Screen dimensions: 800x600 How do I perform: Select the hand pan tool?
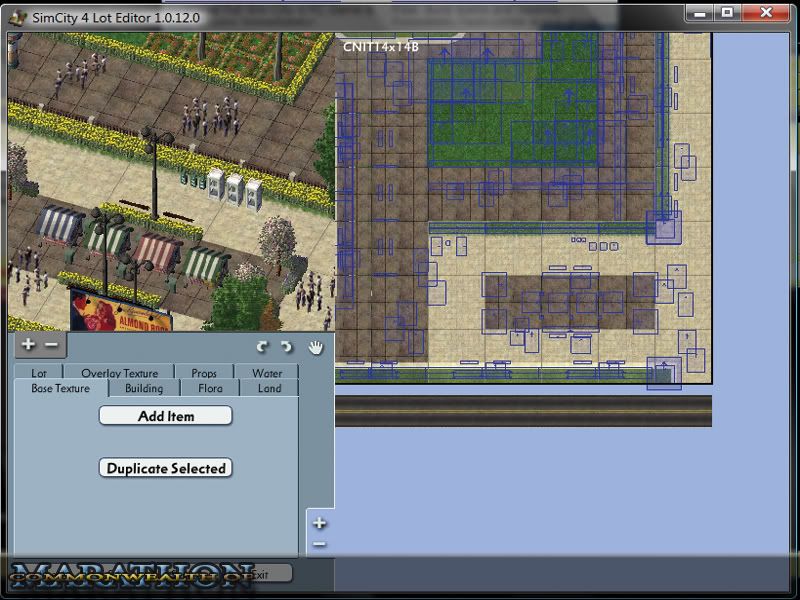(x=316, y=347)
